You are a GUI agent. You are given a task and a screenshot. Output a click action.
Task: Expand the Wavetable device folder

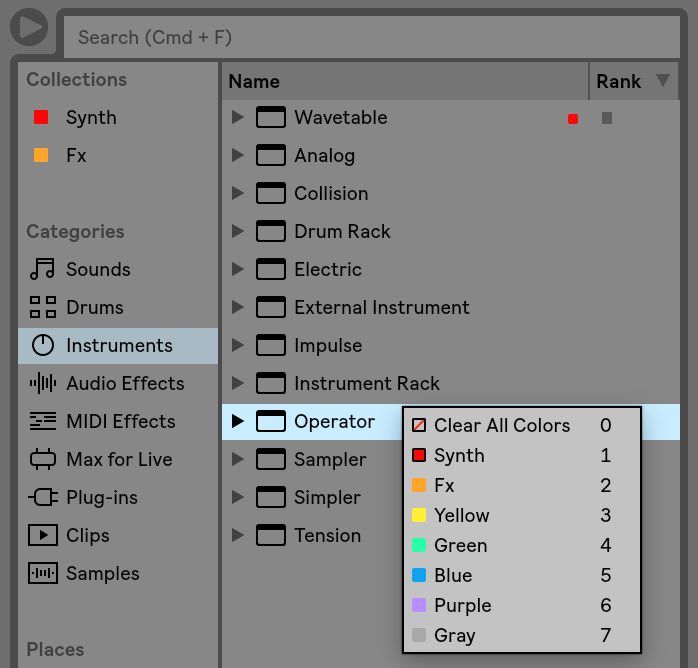point(238,117)
